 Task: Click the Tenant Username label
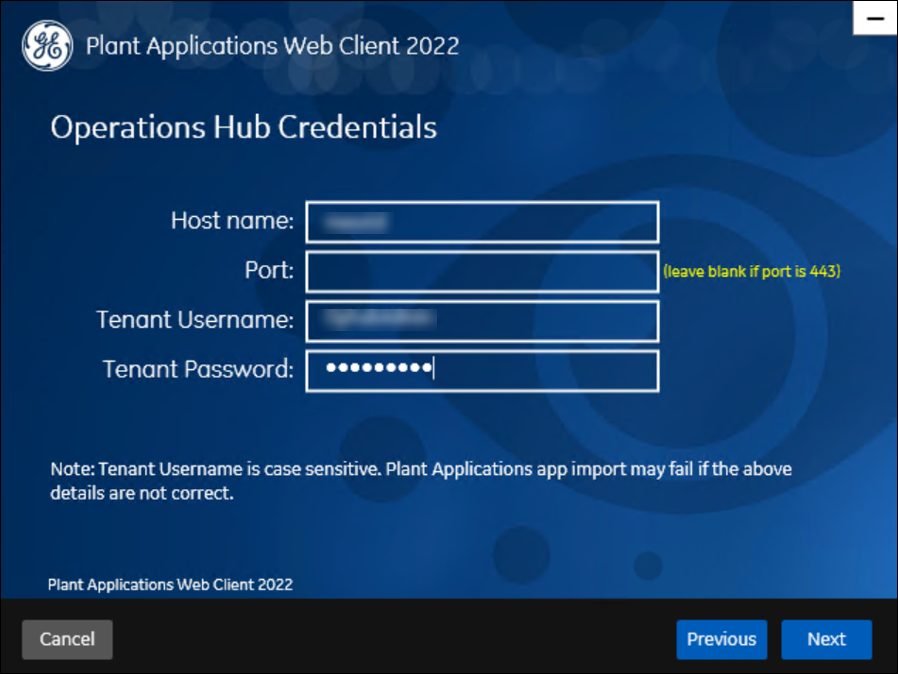coord(195,320)
